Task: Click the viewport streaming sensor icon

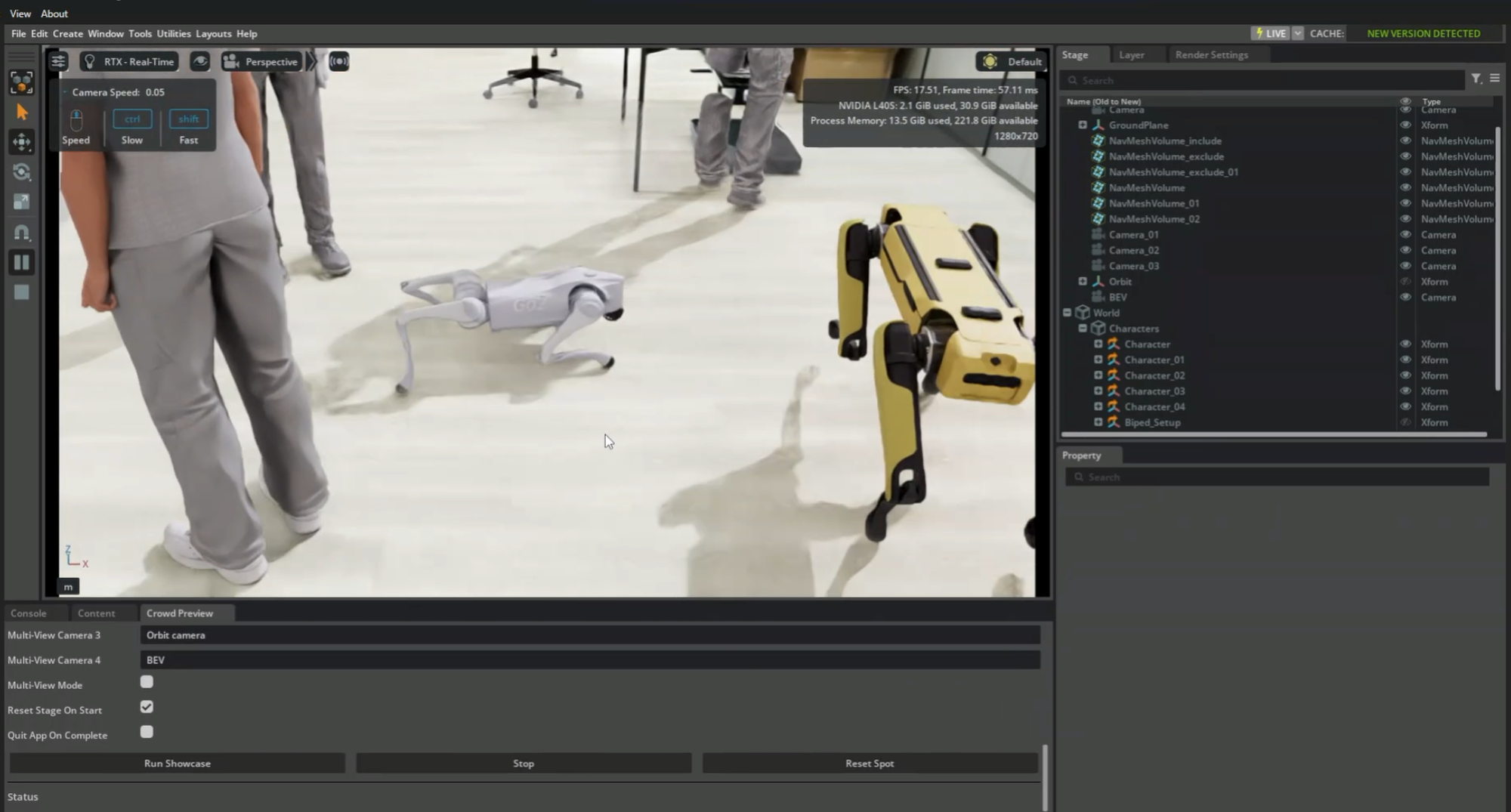Action: pos(339,61)
